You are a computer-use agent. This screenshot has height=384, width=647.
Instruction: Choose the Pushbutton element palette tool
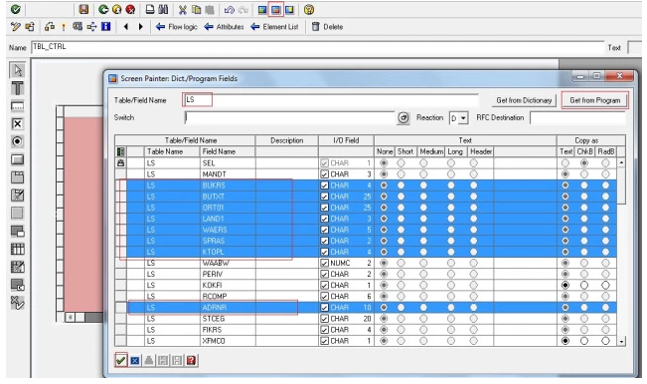17,159
